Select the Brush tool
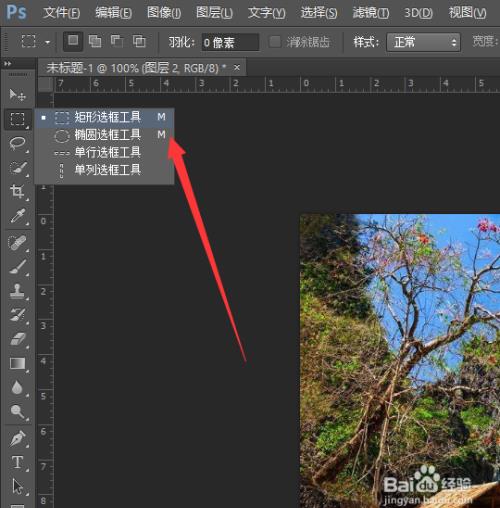Image resolution: width=500 pixels, height=508 pixels. 17,267
